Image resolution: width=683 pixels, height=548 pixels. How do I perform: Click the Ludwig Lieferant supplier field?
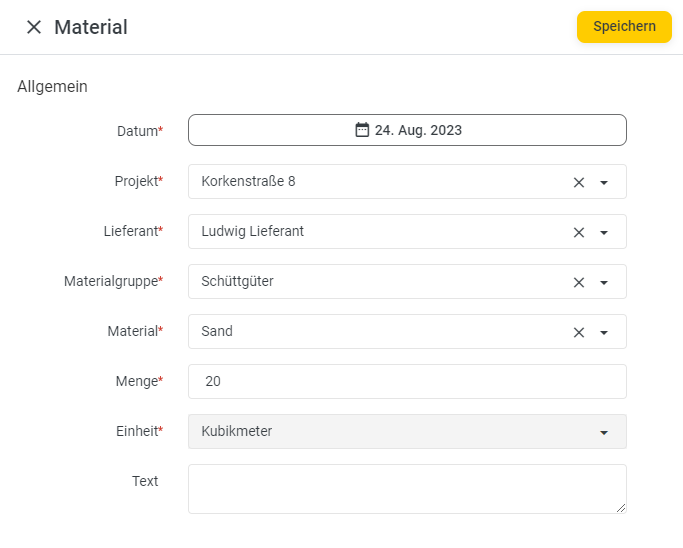(x=379, y=231)
